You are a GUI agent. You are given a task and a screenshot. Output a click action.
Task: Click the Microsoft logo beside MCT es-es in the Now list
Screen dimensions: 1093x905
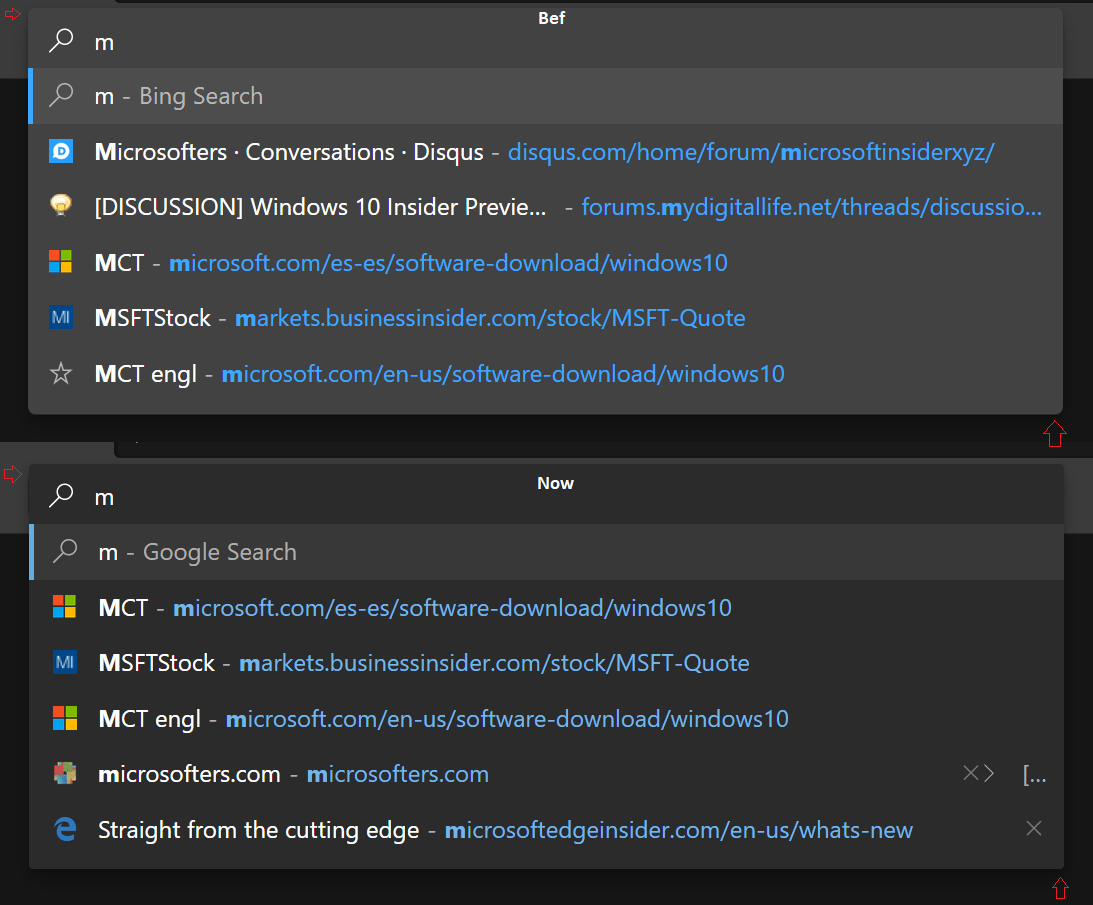coord(65,607)
